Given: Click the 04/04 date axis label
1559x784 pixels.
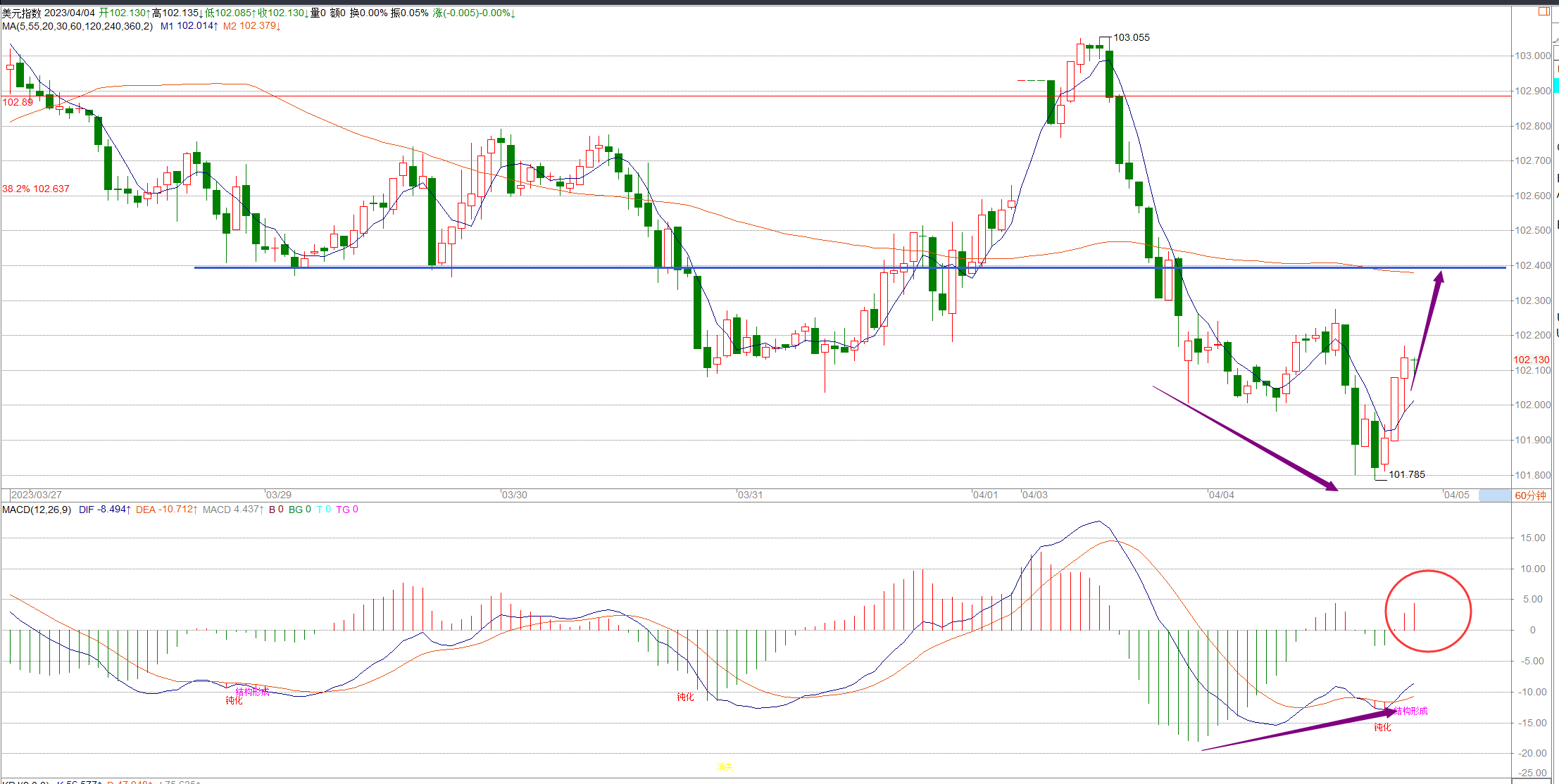Looking at the screenshot, I should [1221, 495].
